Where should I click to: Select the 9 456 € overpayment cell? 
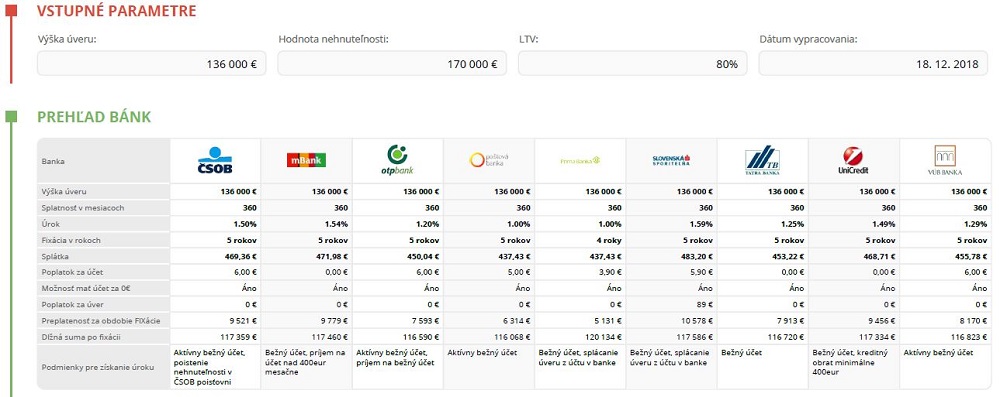853,321
